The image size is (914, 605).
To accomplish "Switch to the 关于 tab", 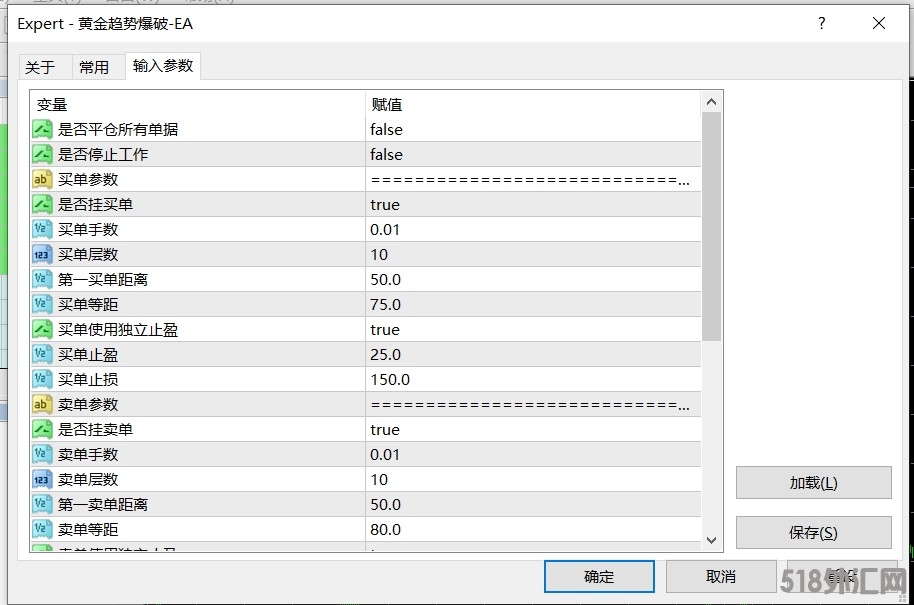I will 41,67.
